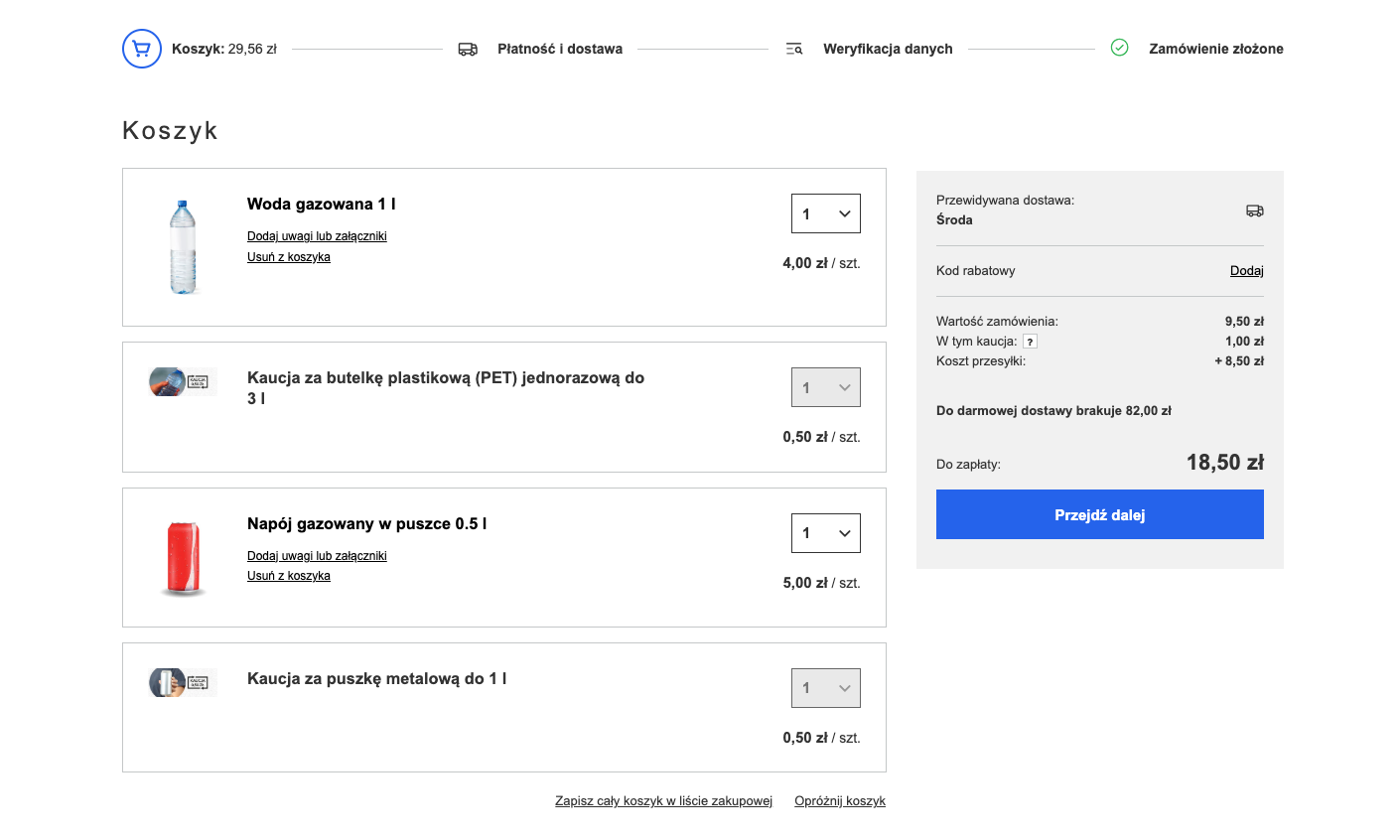Click the disabled quantity dropdown for PET bottle deposit
This screenshot has width=1400, height=840.
point(825,387)
